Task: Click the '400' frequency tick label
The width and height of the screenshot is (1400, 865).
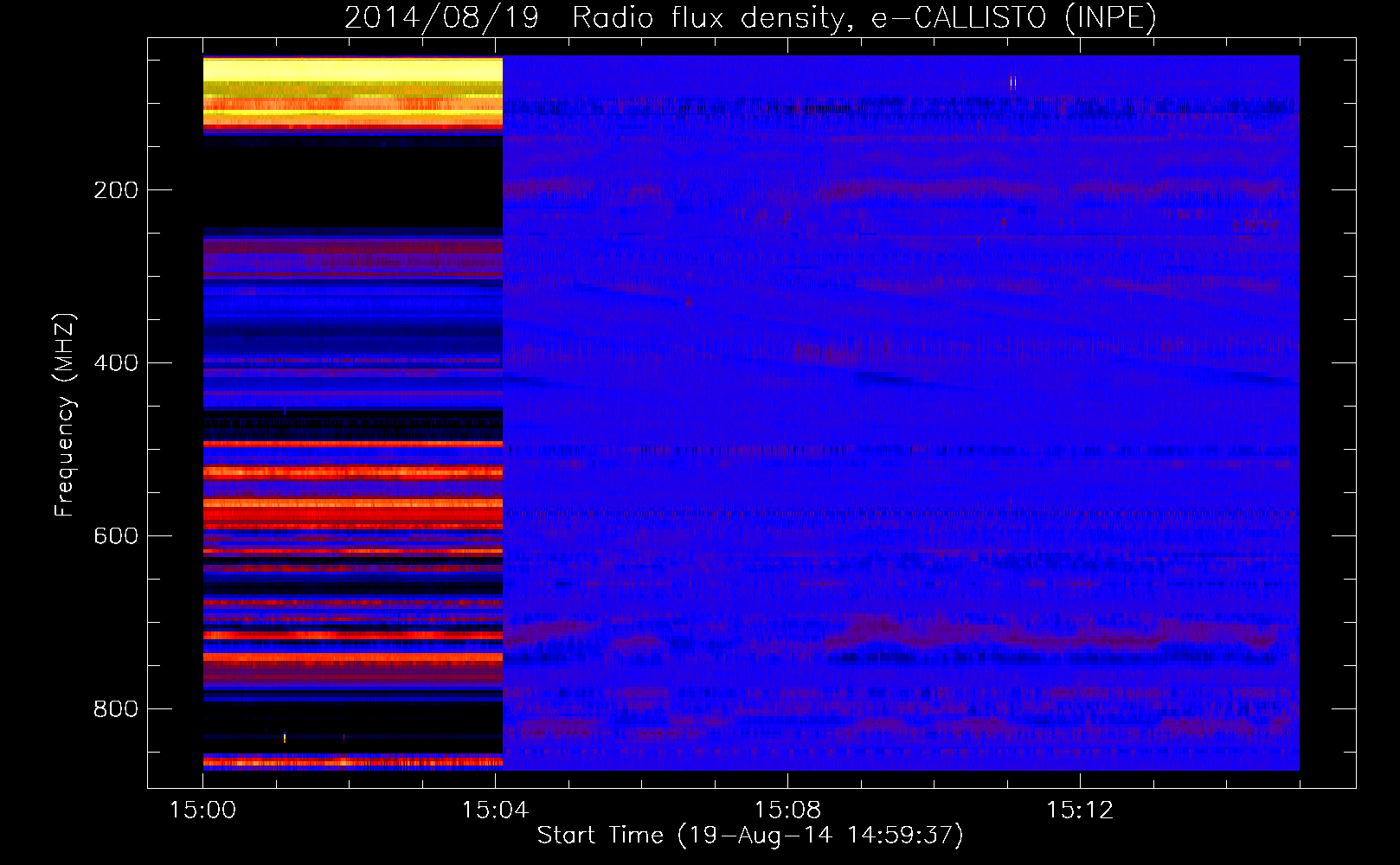Action: (x=116, y=363)
